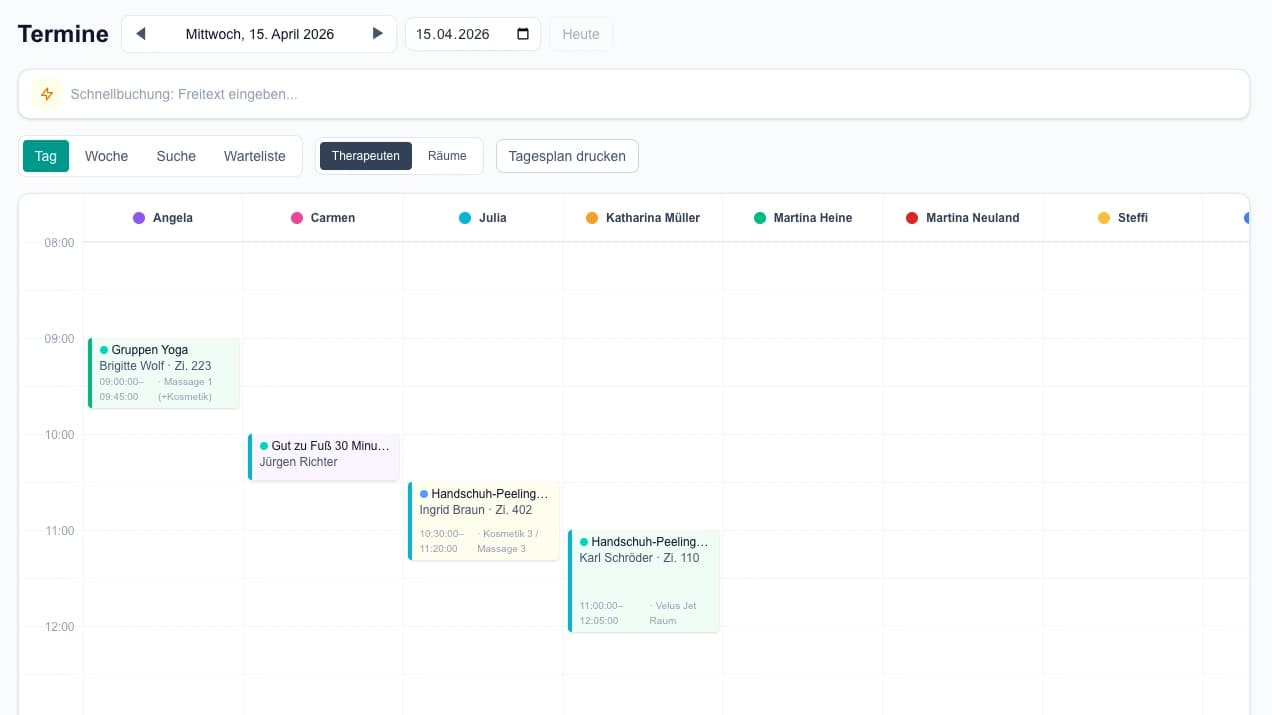Click the red dot beside Martina Neuland
Screen dimensions: 1272x715
point(912,218)
